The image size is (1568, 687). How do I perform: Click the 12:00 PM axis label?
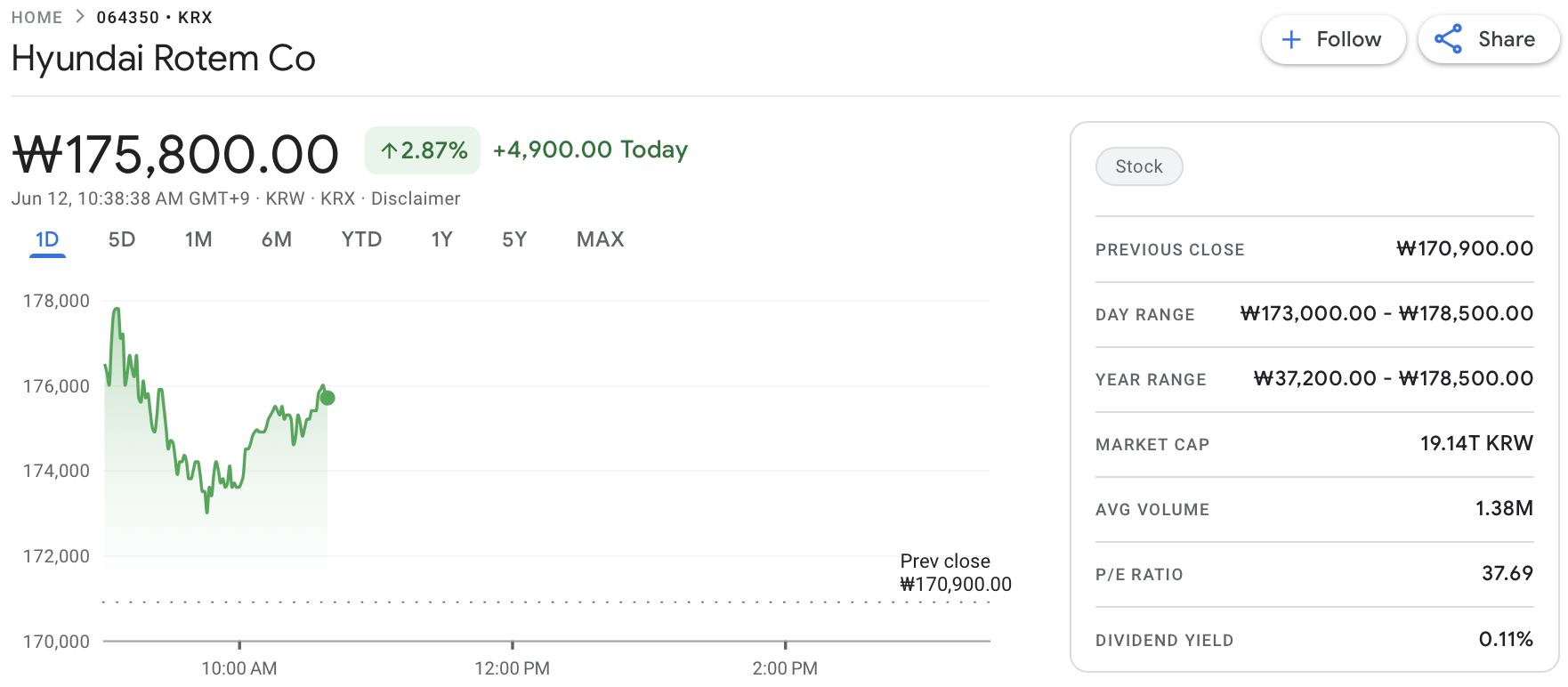coord(512,668)
